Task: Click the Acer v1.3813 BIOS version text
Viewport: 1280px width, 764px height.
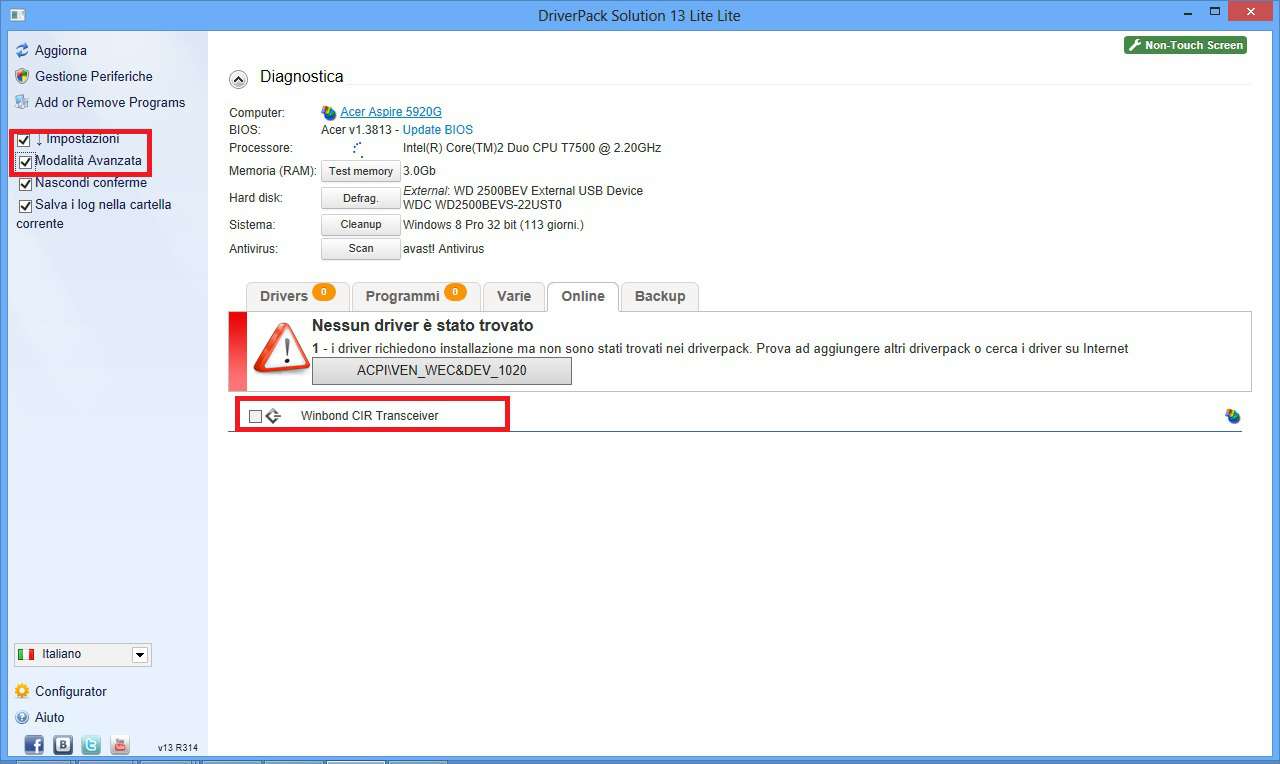Action: point(358,130)
